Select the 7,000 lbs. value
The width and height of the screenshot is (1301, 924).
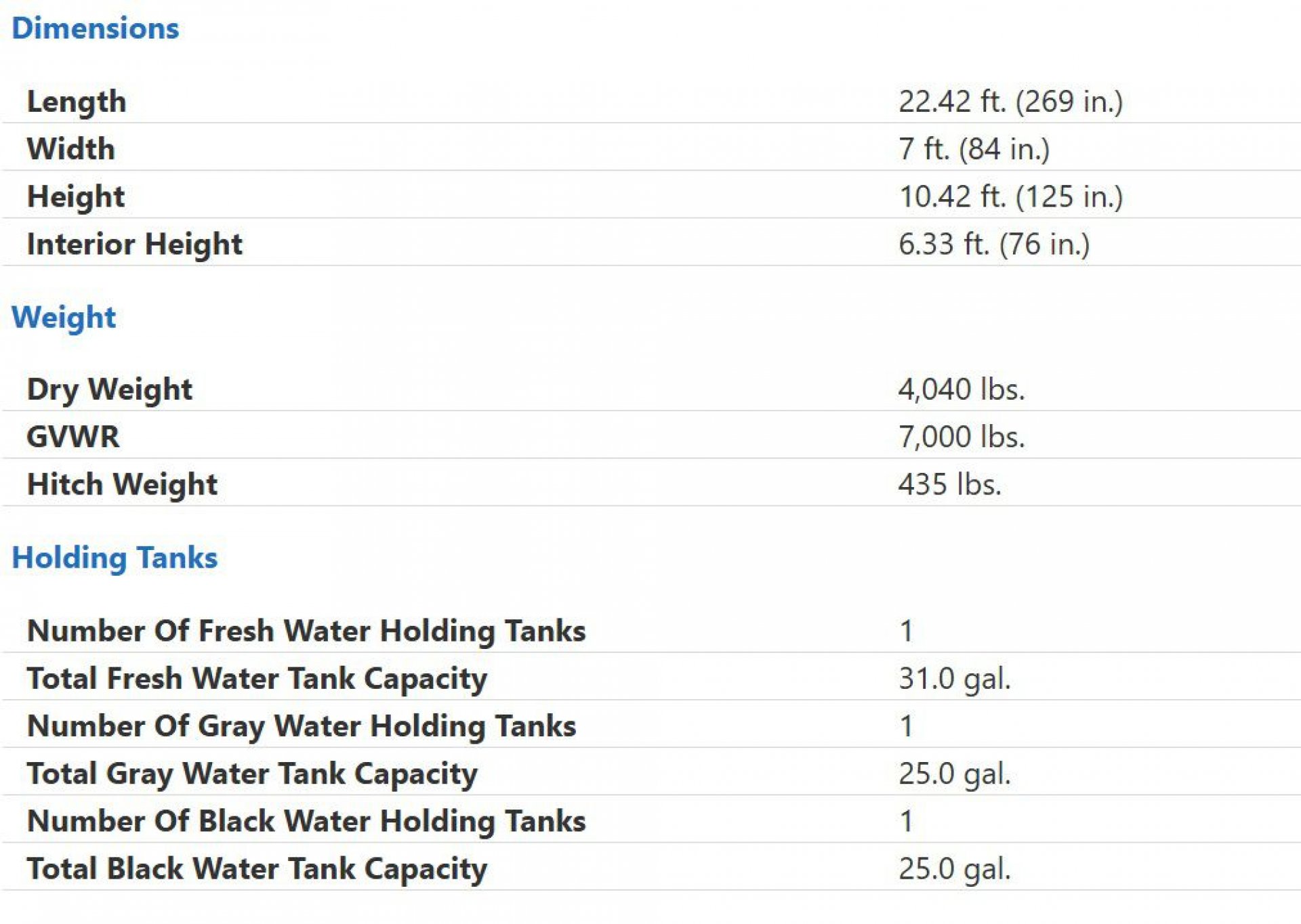[x=962, y=437]
